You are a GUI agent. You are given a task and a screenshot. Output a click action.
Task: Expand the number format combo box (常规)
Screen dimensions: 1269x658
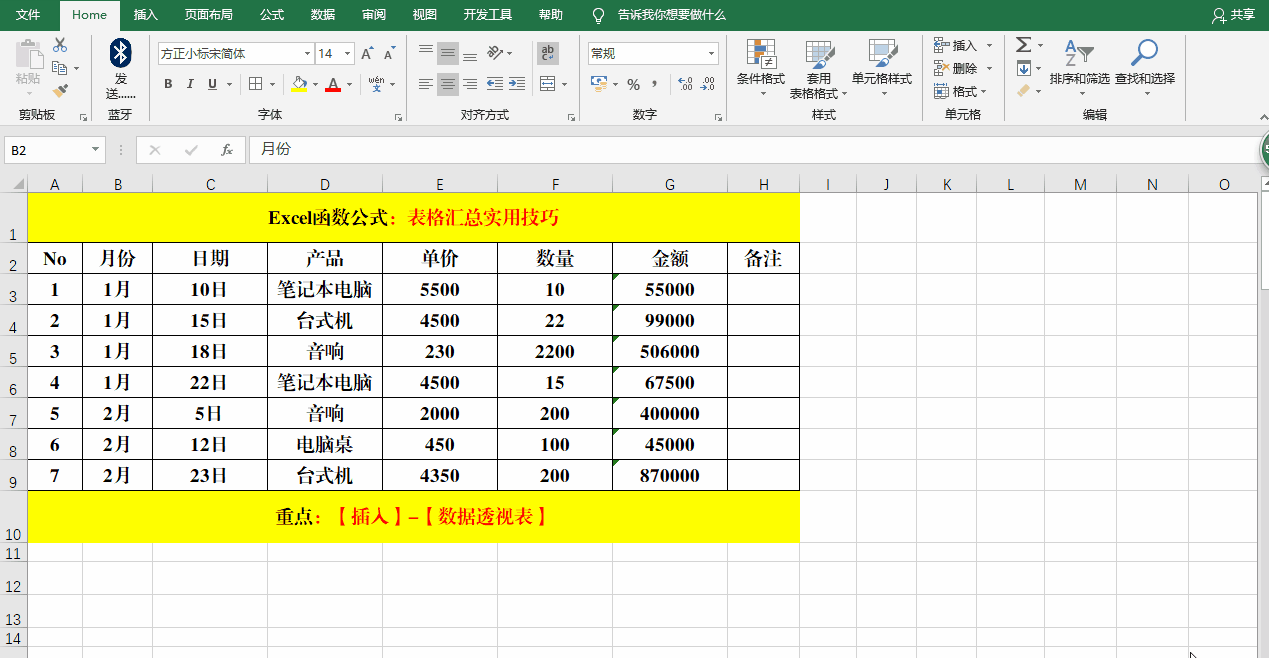(711, 53)
